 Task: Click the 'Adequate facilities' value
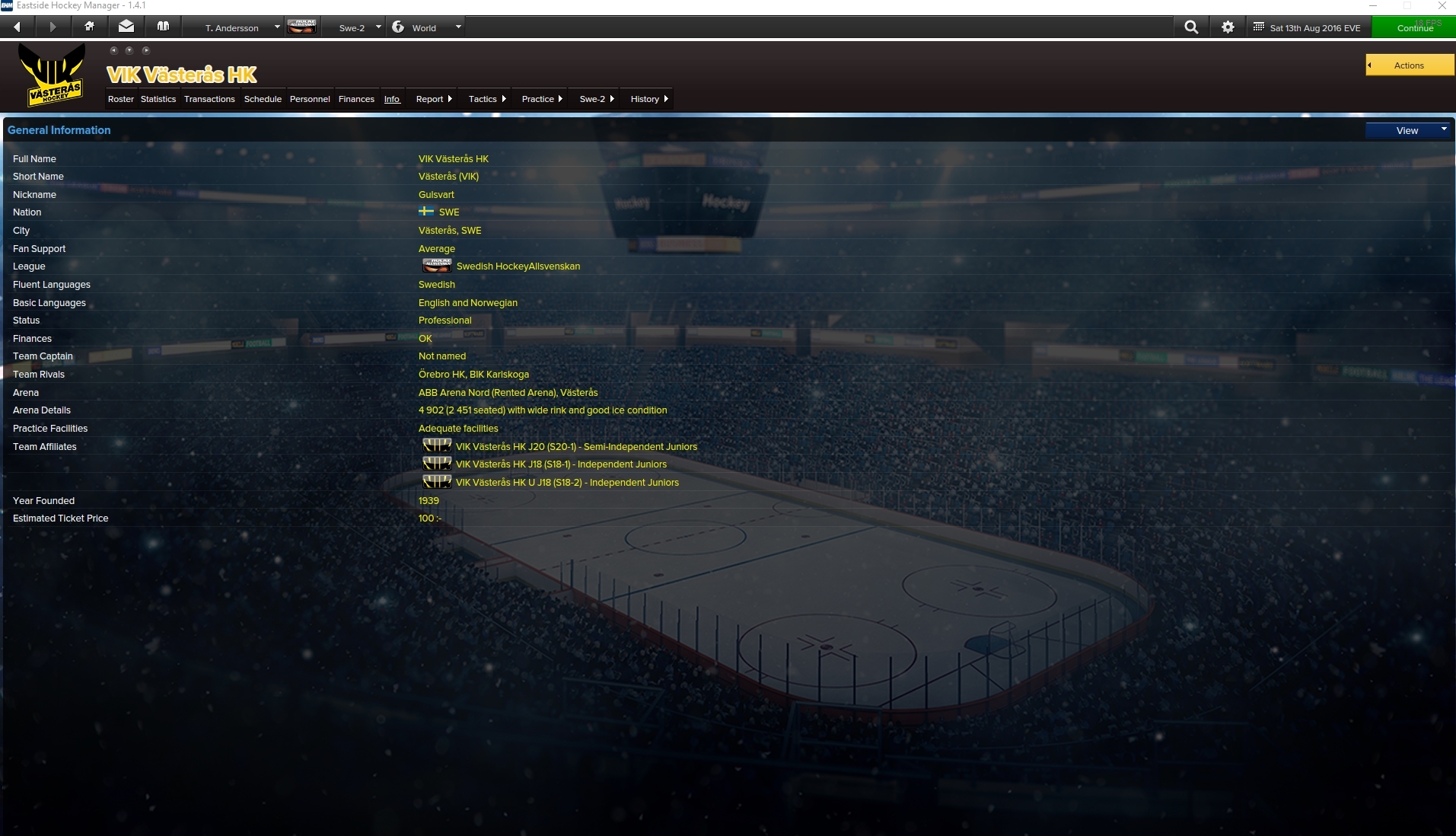(458, 428)
